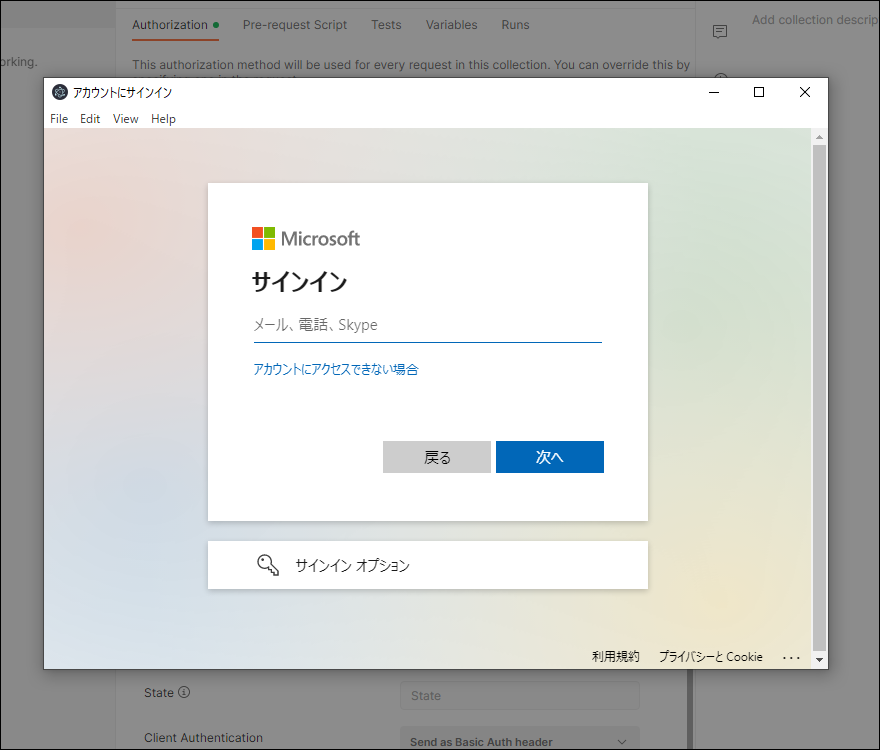Viewport: 880px width, 750px height.
Task: Switch to Authorization tab in Postman
Action: 175,25
